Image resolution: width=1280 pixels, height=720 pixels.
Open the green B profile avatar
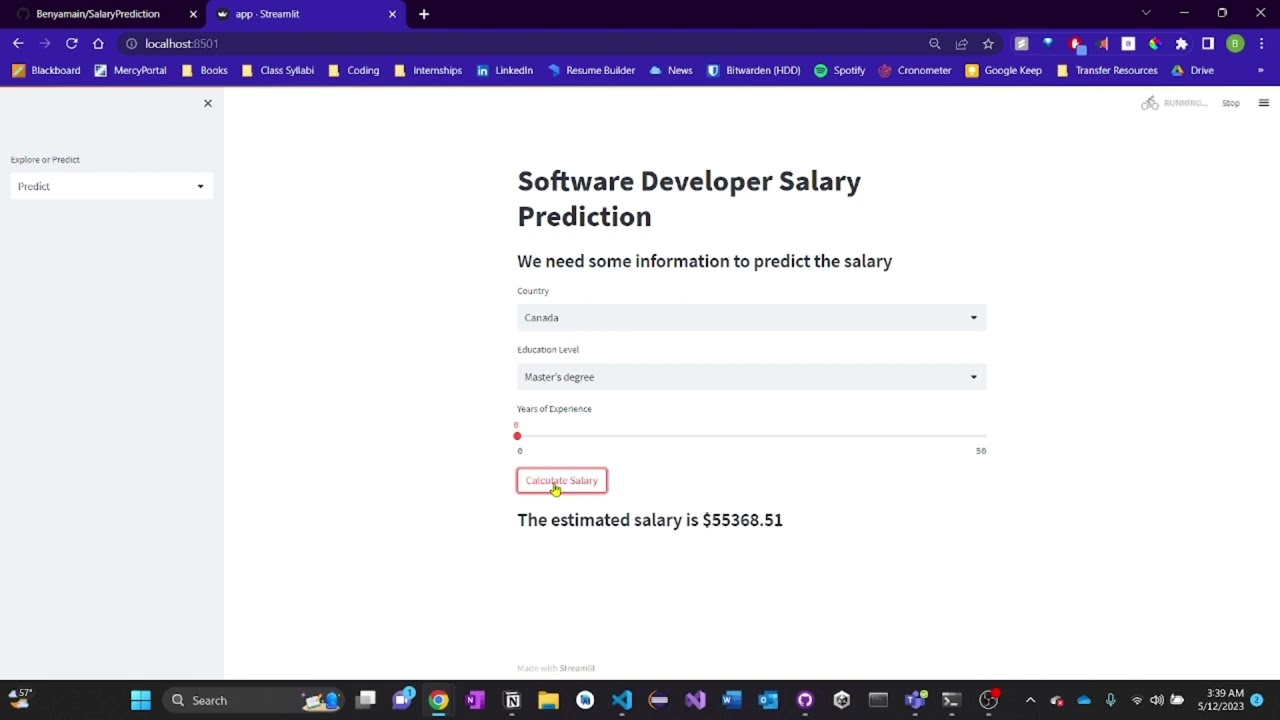(1236, 44)
